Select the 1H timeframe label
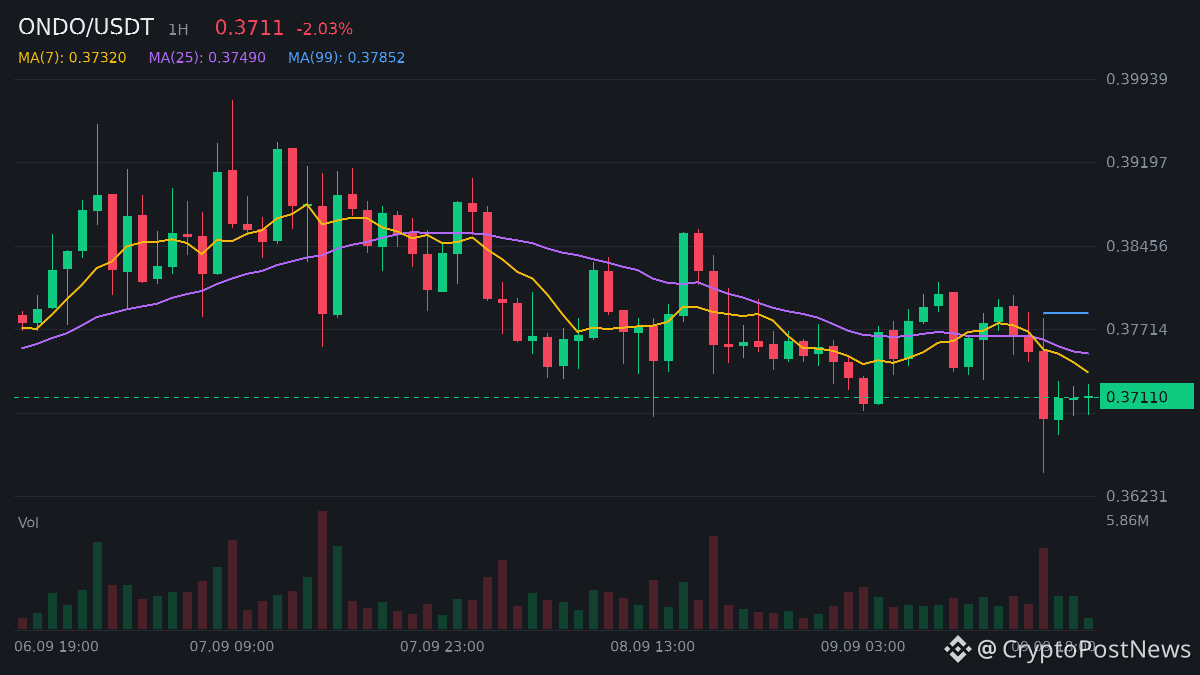The width and height of the screenshot is (1200, 675). coord(178,30)
